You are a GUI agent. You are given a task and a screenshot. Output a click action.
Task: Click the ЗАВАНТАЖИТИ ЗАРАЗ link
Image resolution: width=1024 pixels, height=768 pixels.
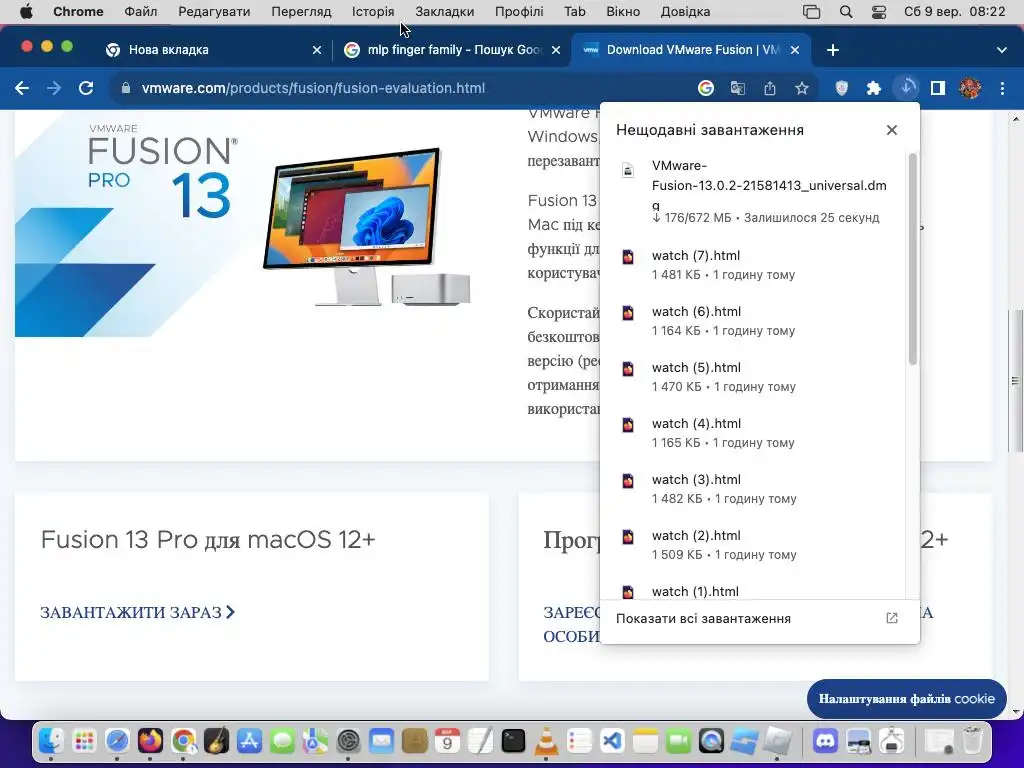137,613
